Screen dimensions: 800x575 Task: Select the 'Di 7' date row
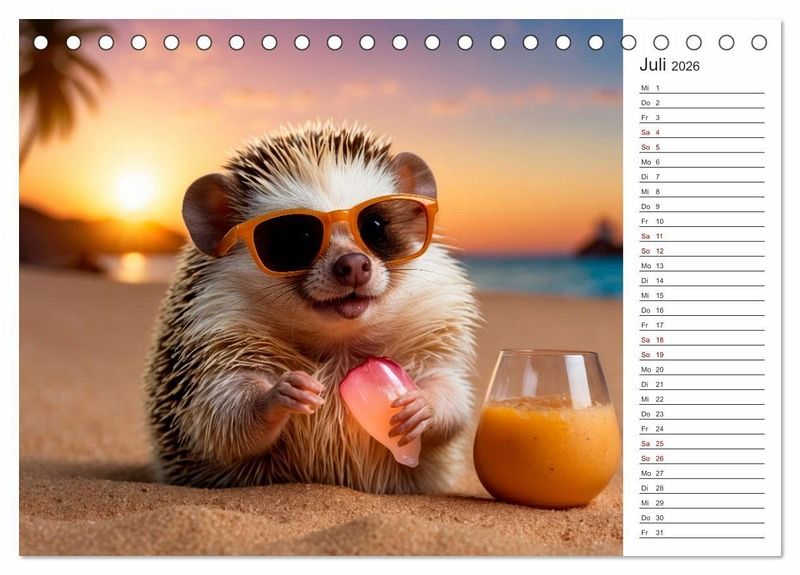[x=702, y=177]
